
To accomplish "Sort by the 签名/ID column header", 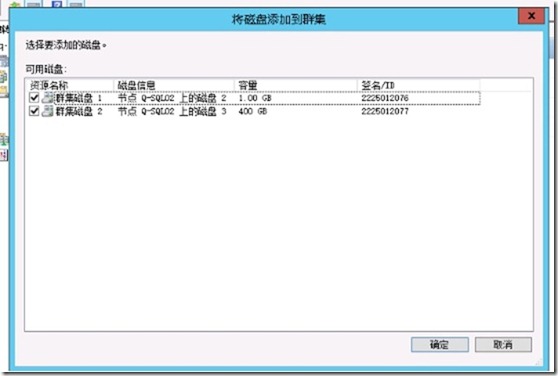I will pyautogui.click(x=418, y=85).
